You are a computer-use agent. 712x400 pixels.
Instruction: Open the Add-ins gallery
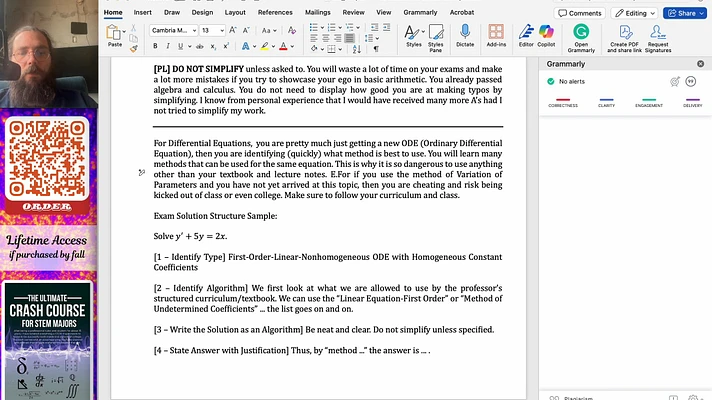pyautogui.click(x=496, y=36)
